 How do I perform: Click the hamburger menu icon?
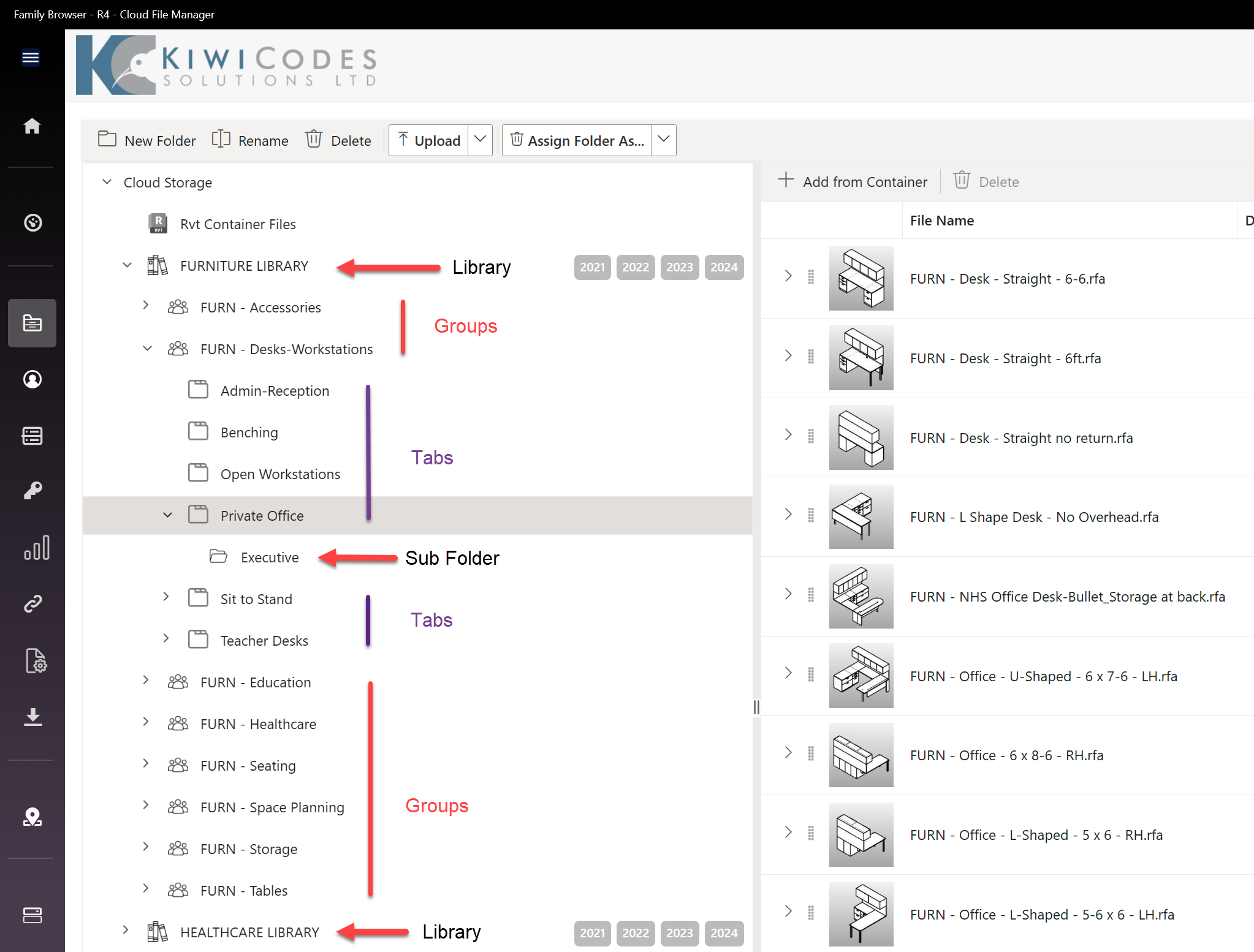[31, 58]
